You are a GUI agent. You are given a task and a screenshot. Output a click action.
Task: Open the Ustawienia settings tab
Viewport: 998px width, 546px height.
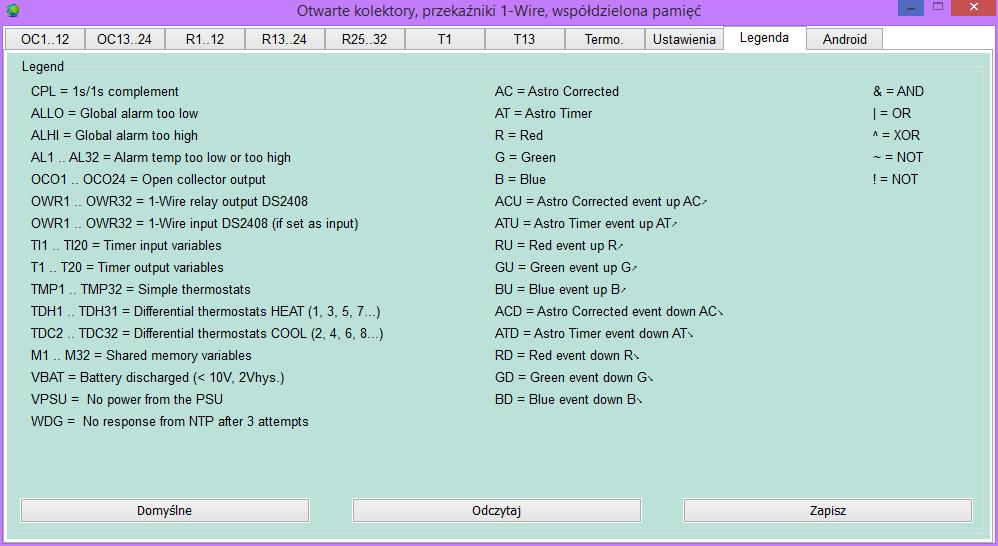[x=684, y=39]
